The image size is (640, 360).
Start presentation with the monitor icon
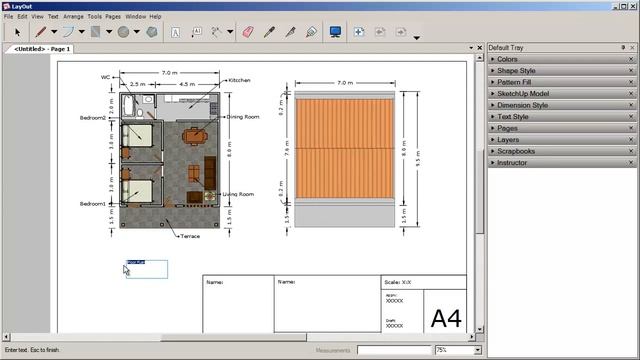tap(336, 32)
